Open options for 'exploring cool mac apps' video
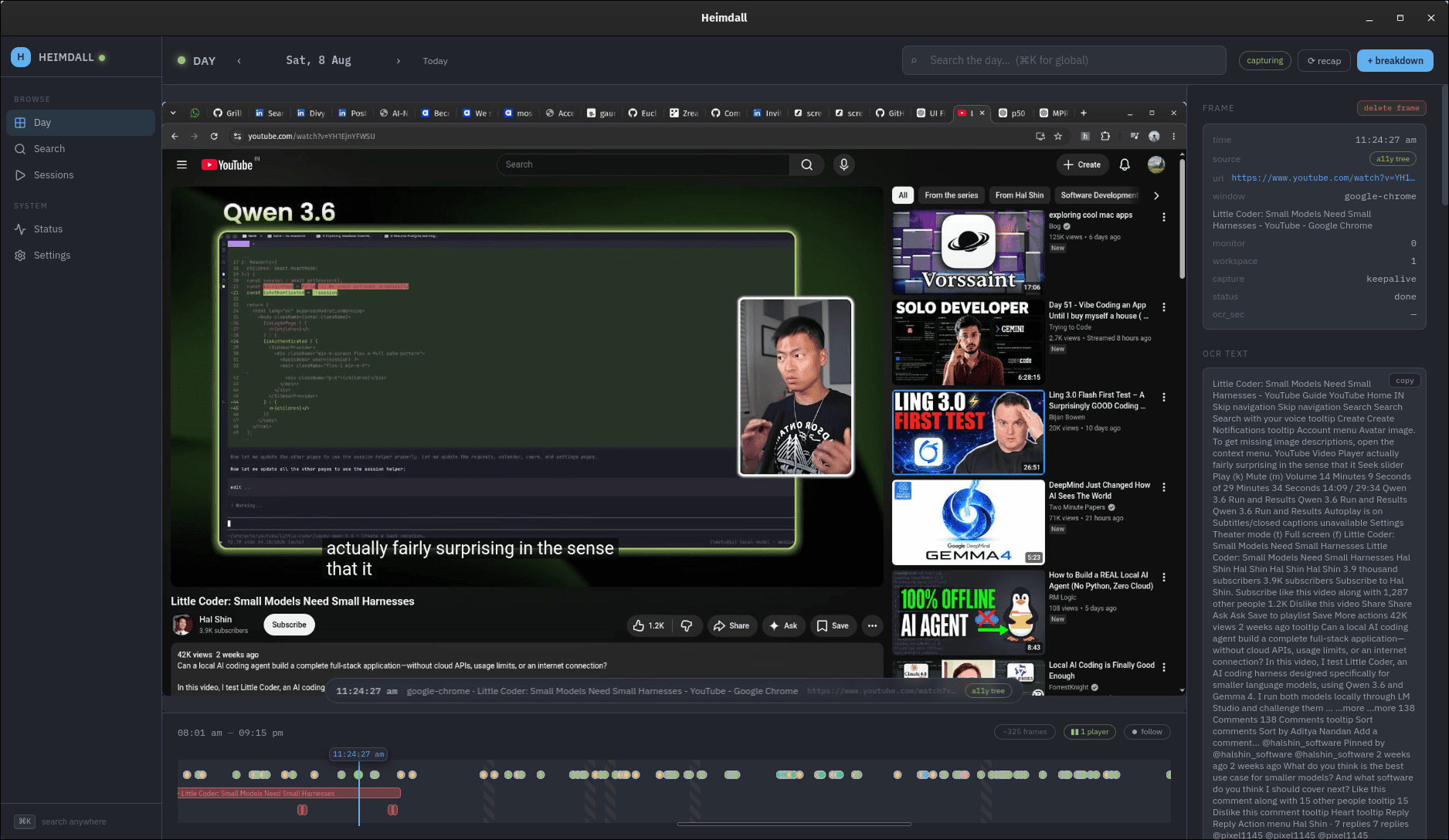1449x840 pixels. tap(1163, 218)
